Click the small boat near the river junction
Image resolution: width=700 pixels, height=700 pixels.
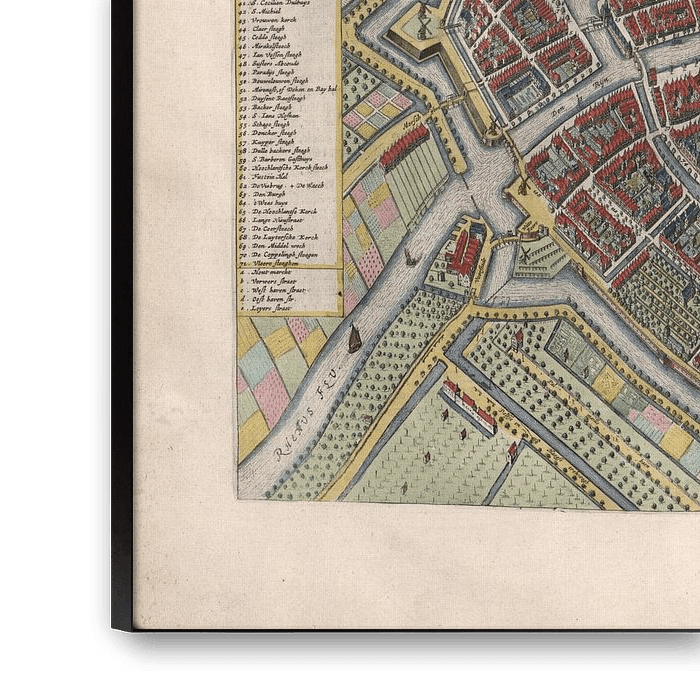click(410, 257)
